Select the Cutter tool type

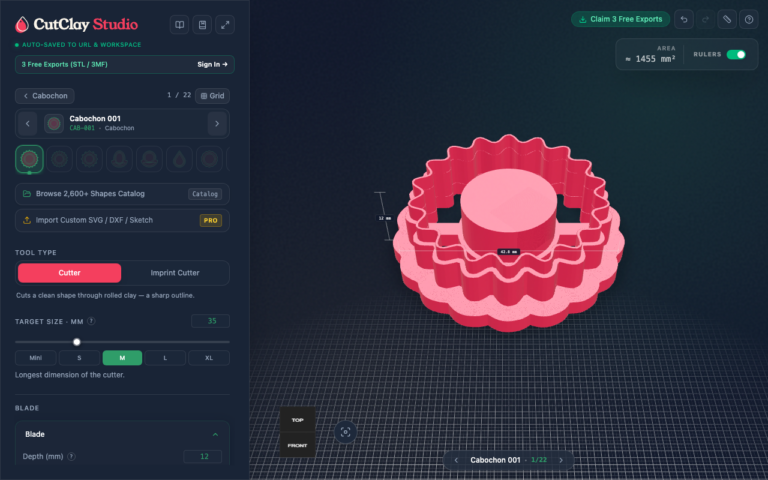[70, 273]
